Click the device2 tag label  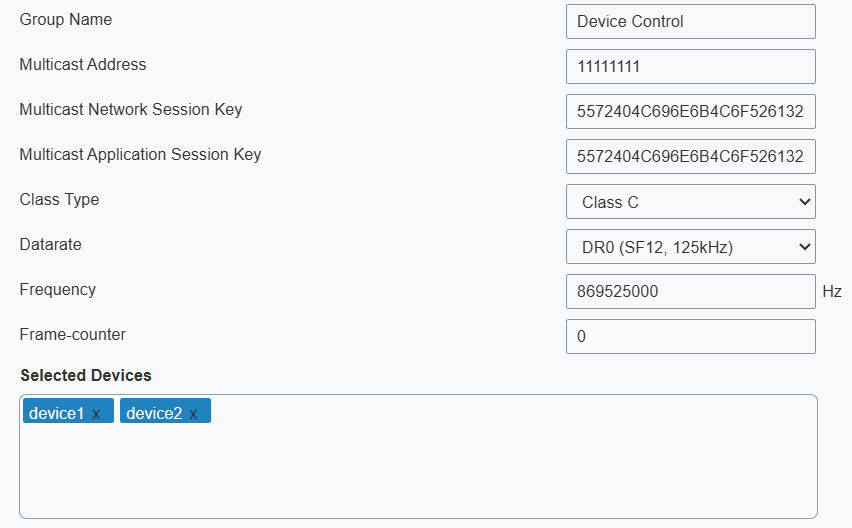[154, 413]
